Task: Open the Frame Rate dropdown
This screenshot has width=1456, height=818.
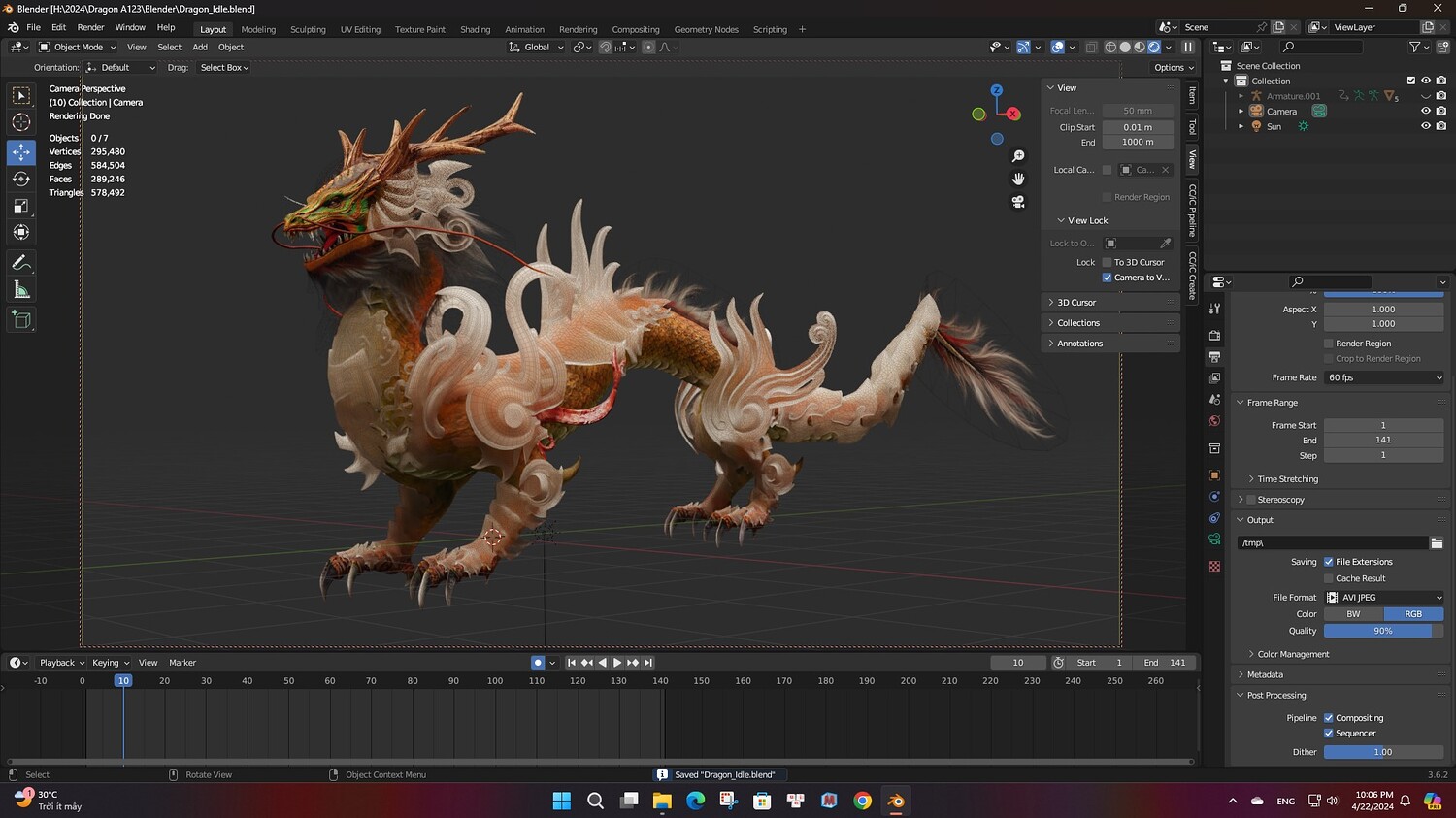Action: [x=1383, y=377]
